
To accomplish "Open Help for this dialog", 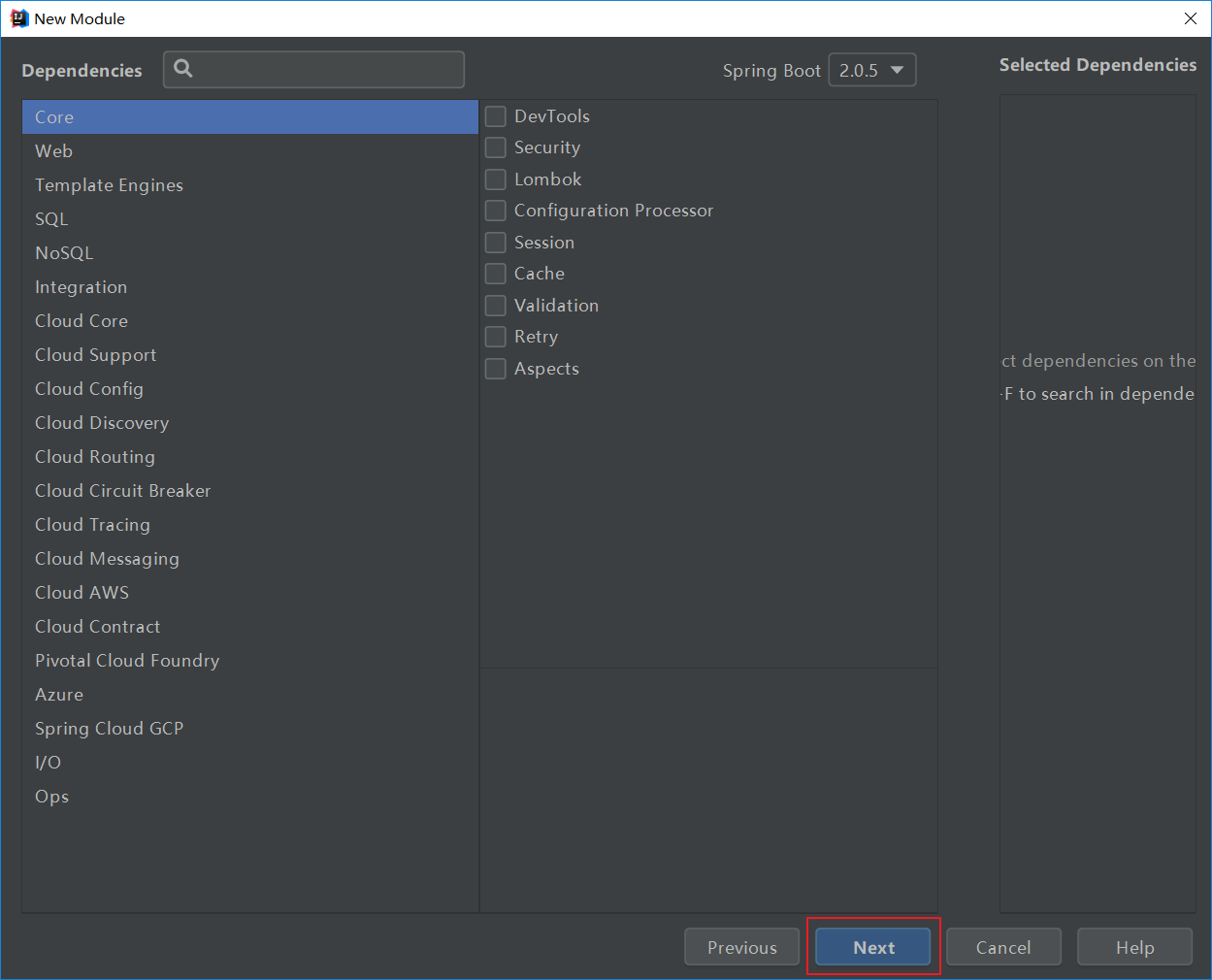I will pos(1134,947).
